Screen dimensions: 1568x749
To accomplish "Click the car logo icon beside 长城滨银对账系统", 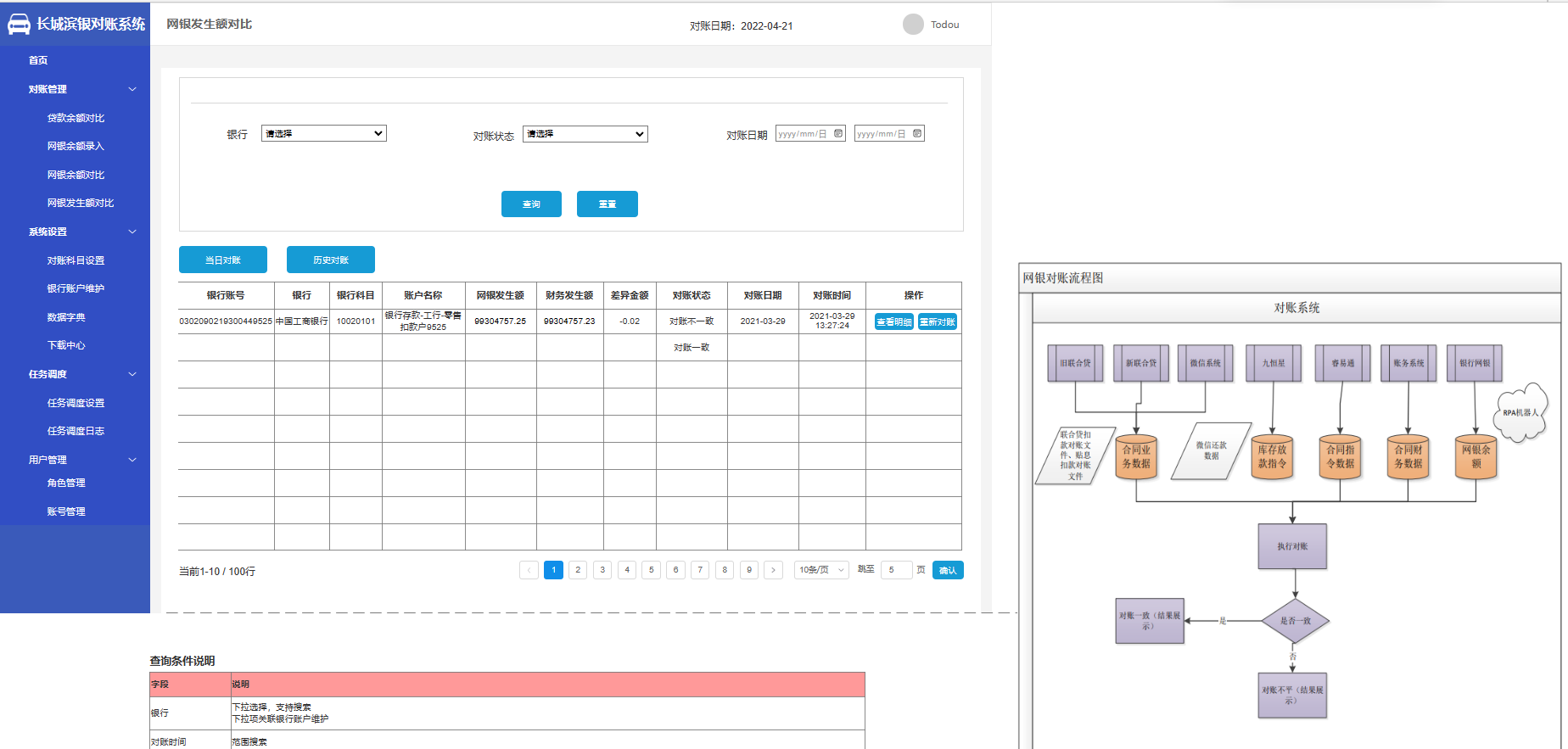I will 19,25.
